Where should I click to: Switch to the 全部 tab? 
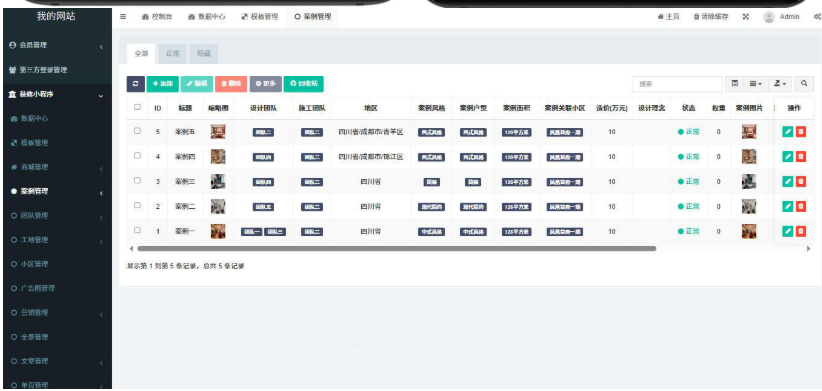coord(141,53)
